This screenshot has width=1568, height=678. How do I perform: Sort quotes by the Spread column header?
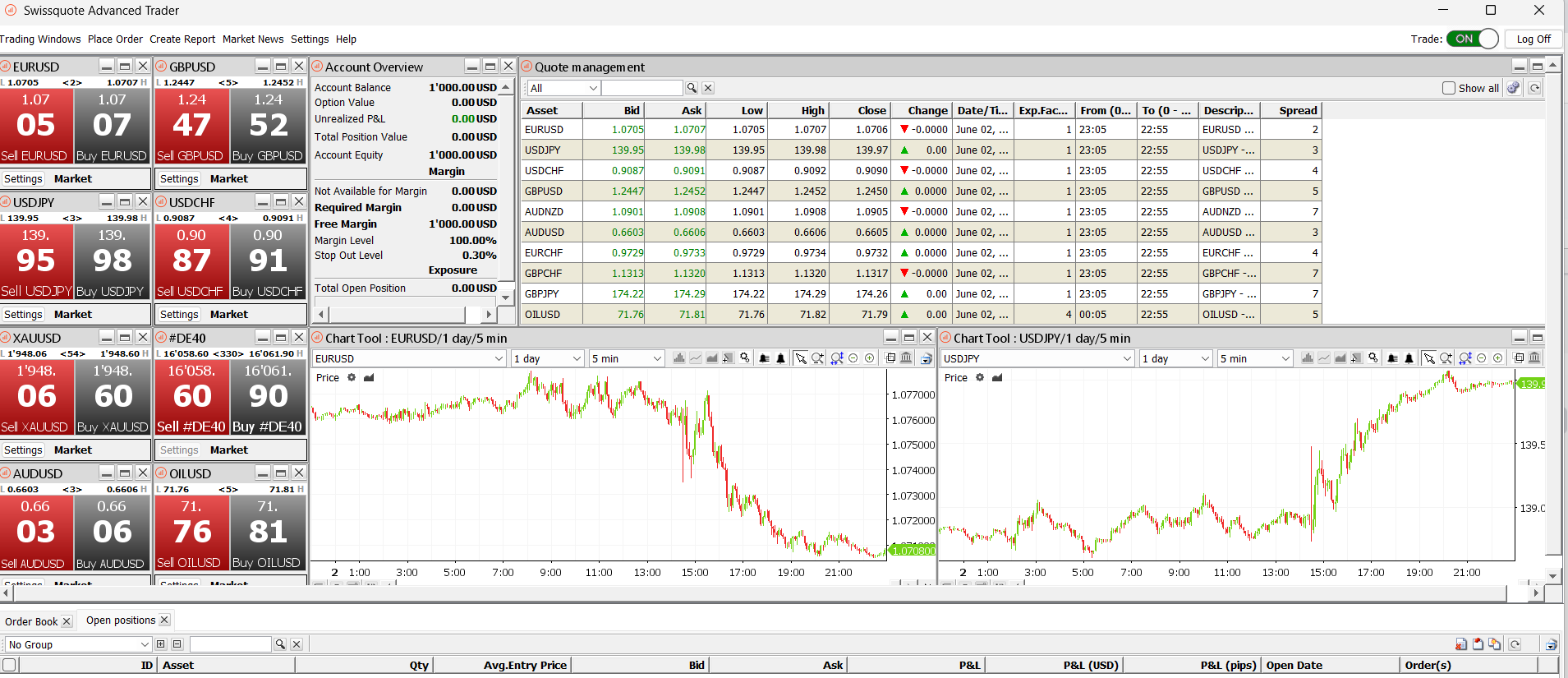[1290, 110]
